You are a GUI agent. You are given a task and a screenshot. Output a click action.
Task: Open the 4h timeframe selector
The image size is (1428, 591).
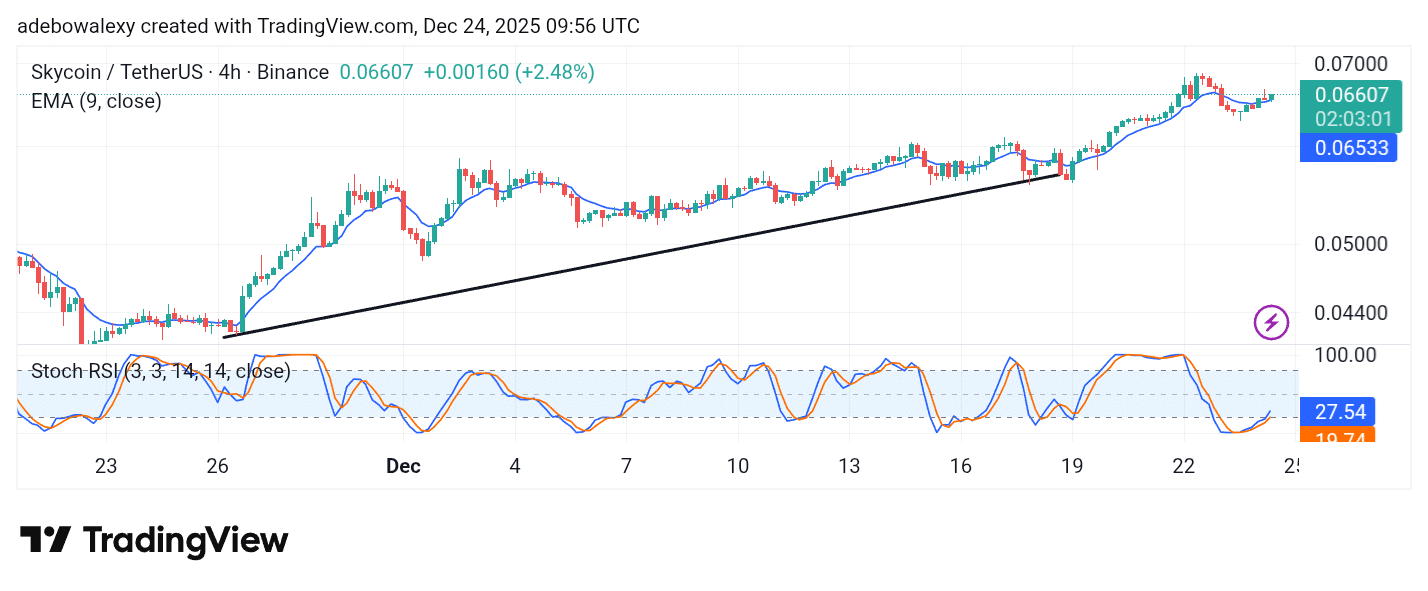[x=232, y=72]
